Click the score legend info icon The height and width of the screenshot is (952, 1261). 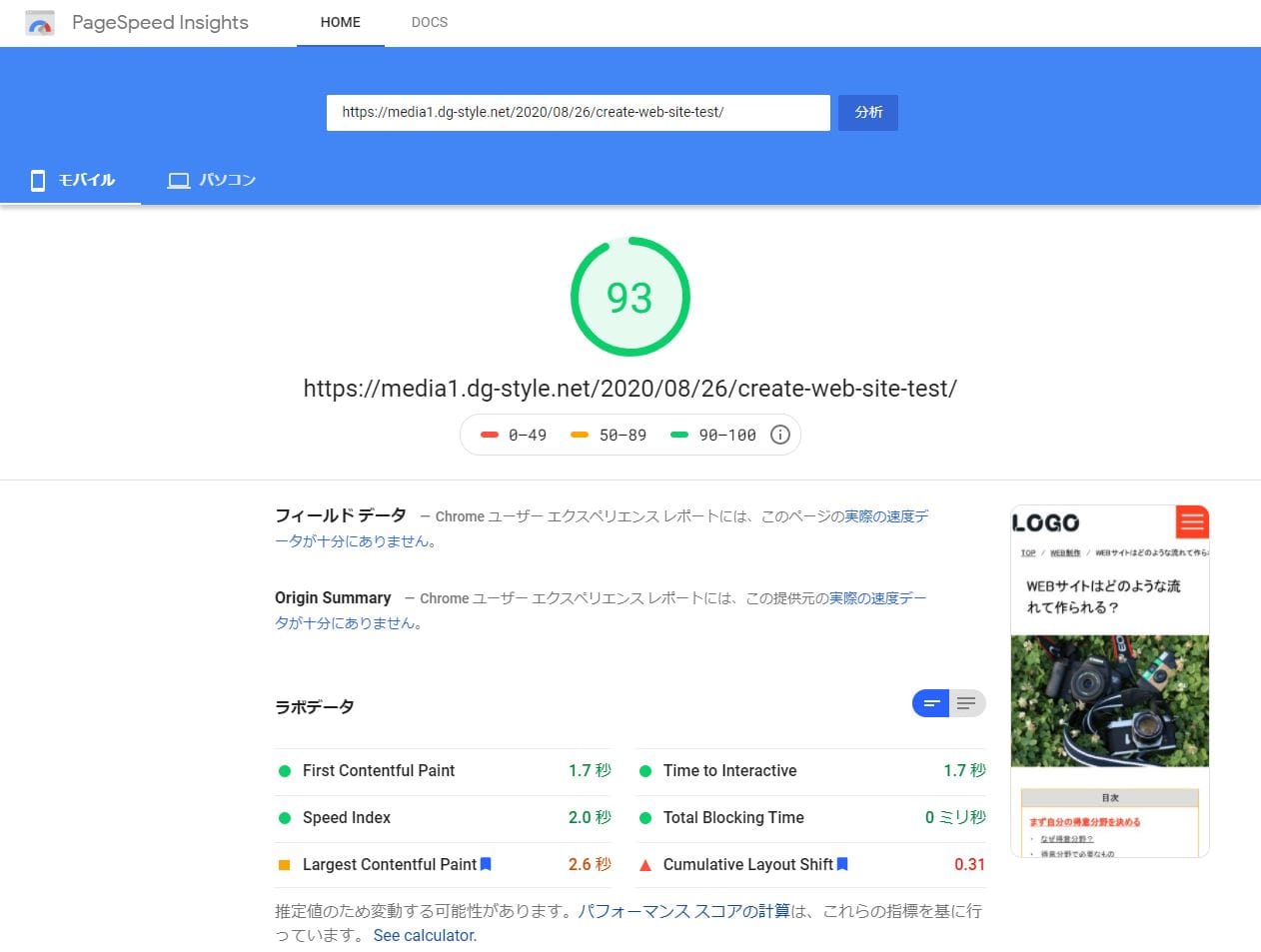click(x=780, y=435)
